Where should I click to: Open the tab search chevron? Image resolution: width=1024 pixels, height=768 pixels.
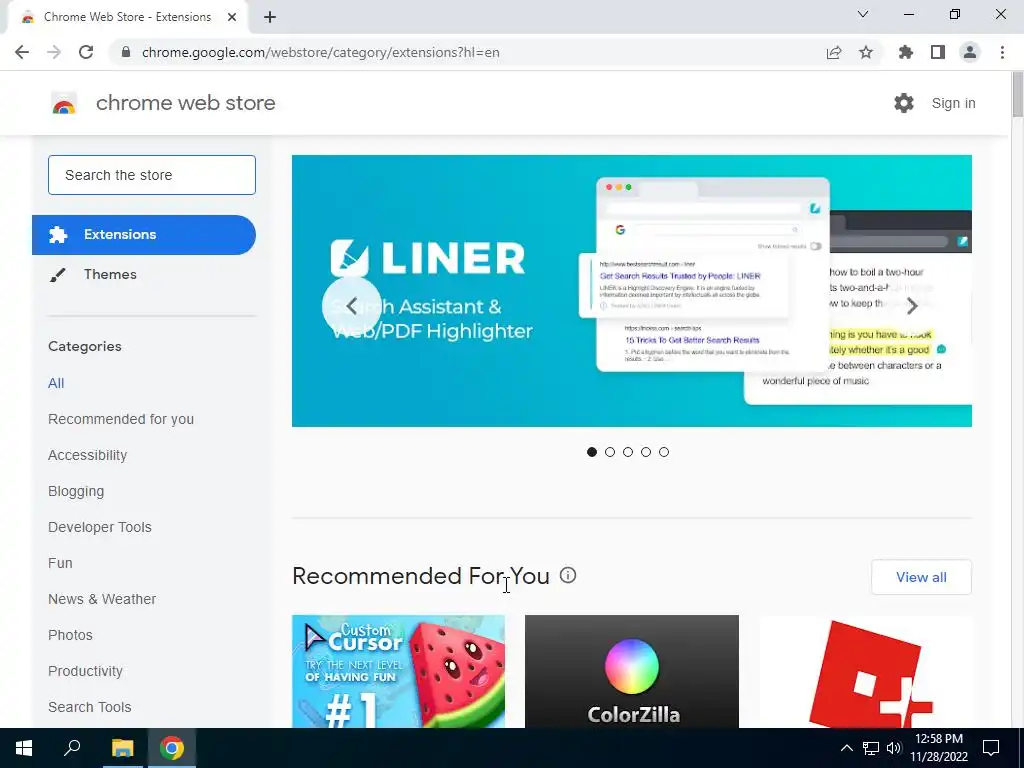click(863, 14)
